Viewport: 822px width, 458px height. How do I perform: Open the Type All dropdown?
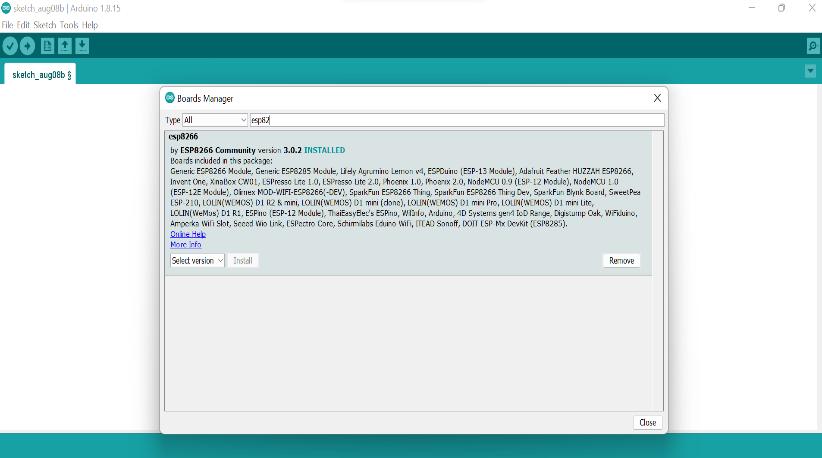tap(215, 120)
